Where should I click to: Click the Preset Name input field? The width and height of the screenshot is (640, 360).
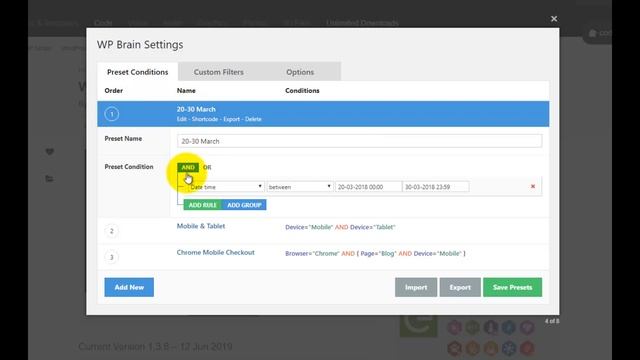[x=360, y=141]
